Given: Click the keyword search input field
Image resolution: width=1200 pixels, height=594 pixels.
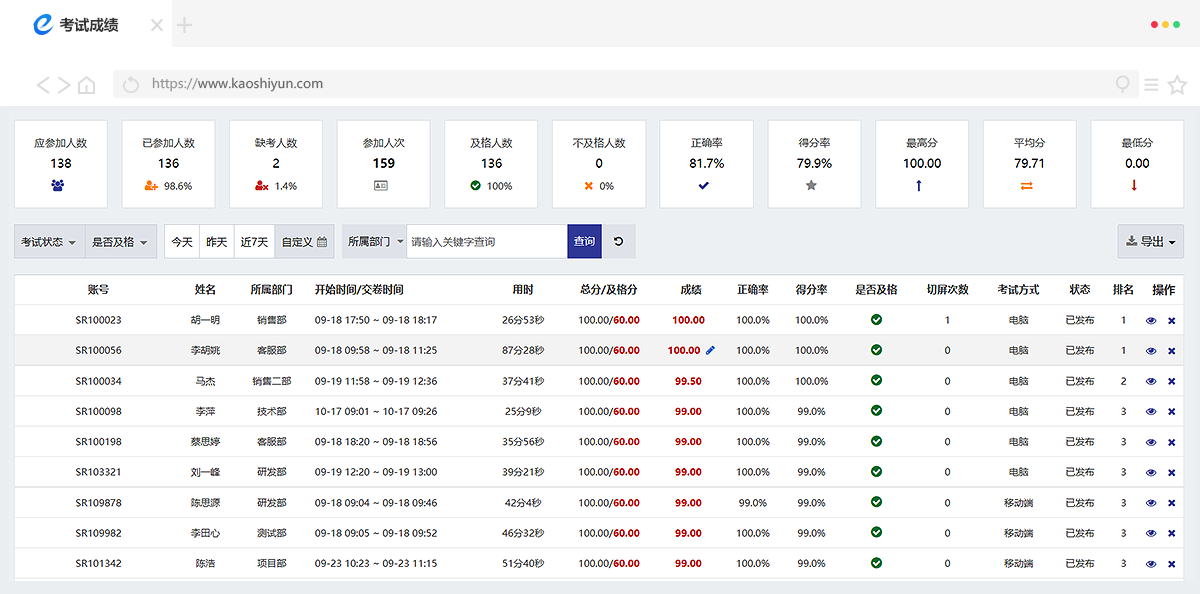Looking at the screenshot, I should pos(487,241).
